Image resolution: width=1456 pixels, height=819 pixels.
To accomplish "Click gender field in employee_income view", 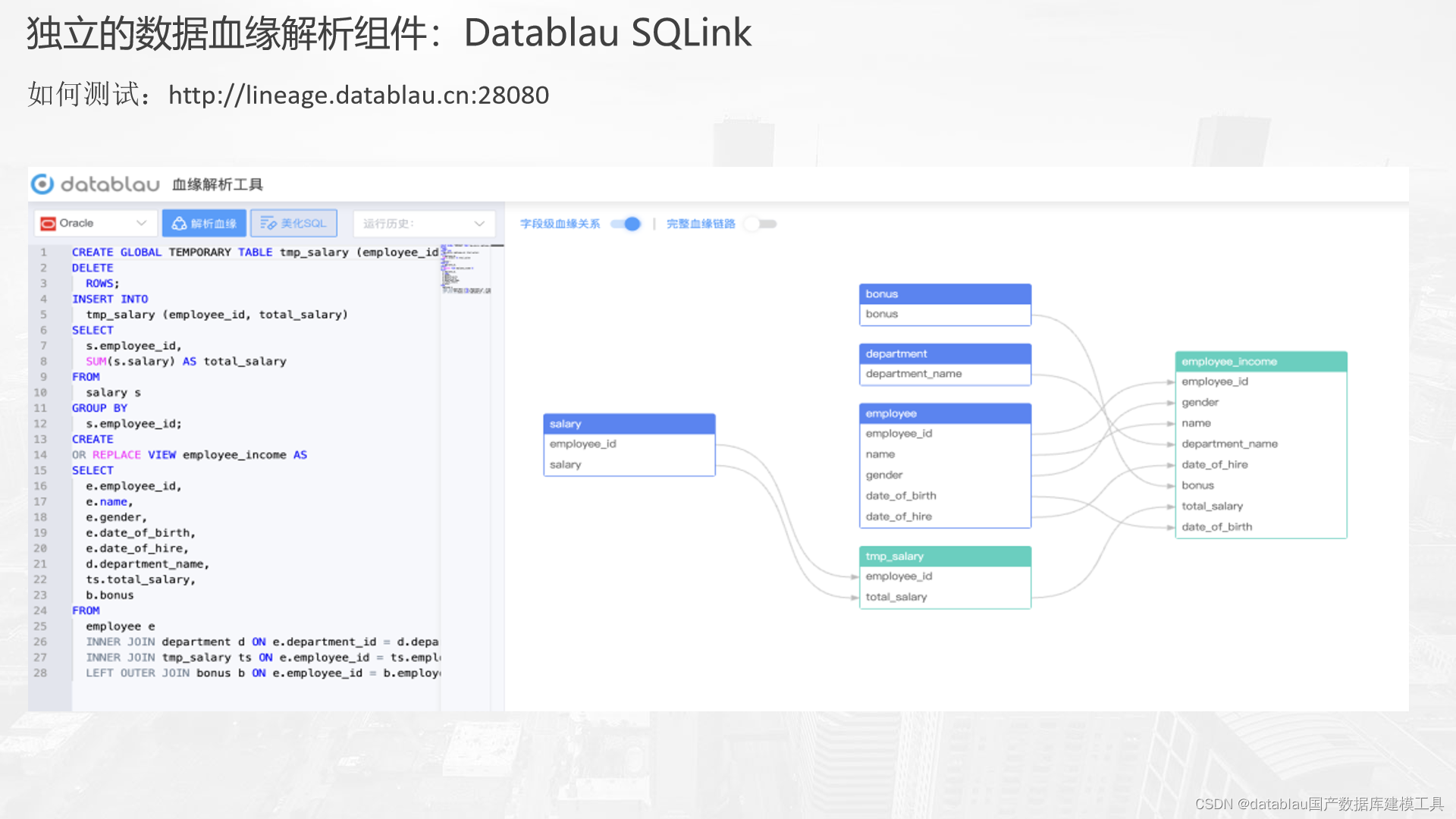I will click(1261, 403).
